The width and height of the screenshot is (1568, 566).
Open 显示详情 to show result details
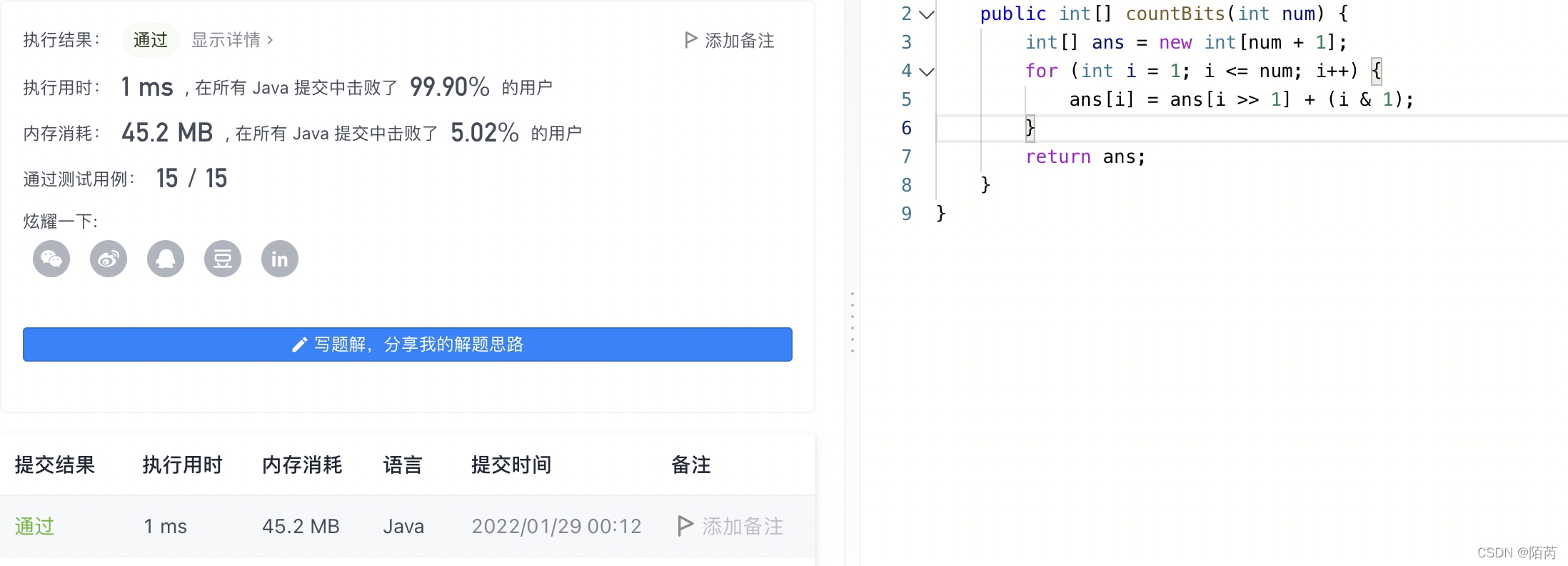tap(232, 40)
